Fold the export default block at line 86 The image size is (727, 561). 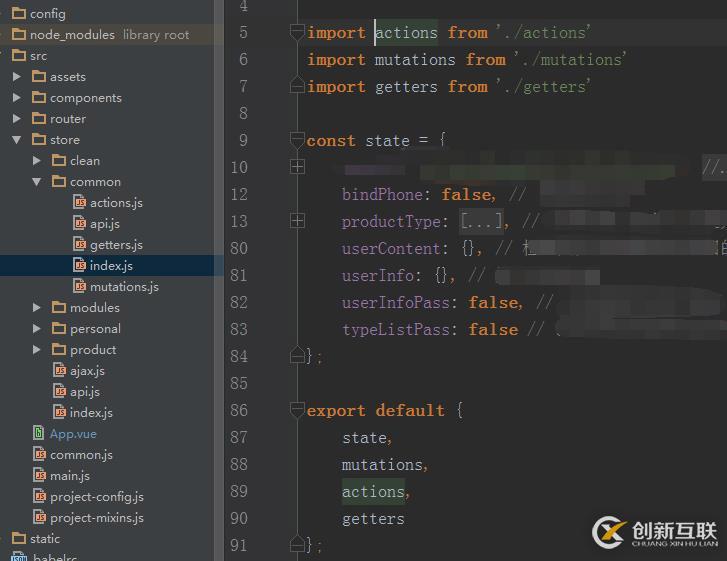click(x=297, y=410)
